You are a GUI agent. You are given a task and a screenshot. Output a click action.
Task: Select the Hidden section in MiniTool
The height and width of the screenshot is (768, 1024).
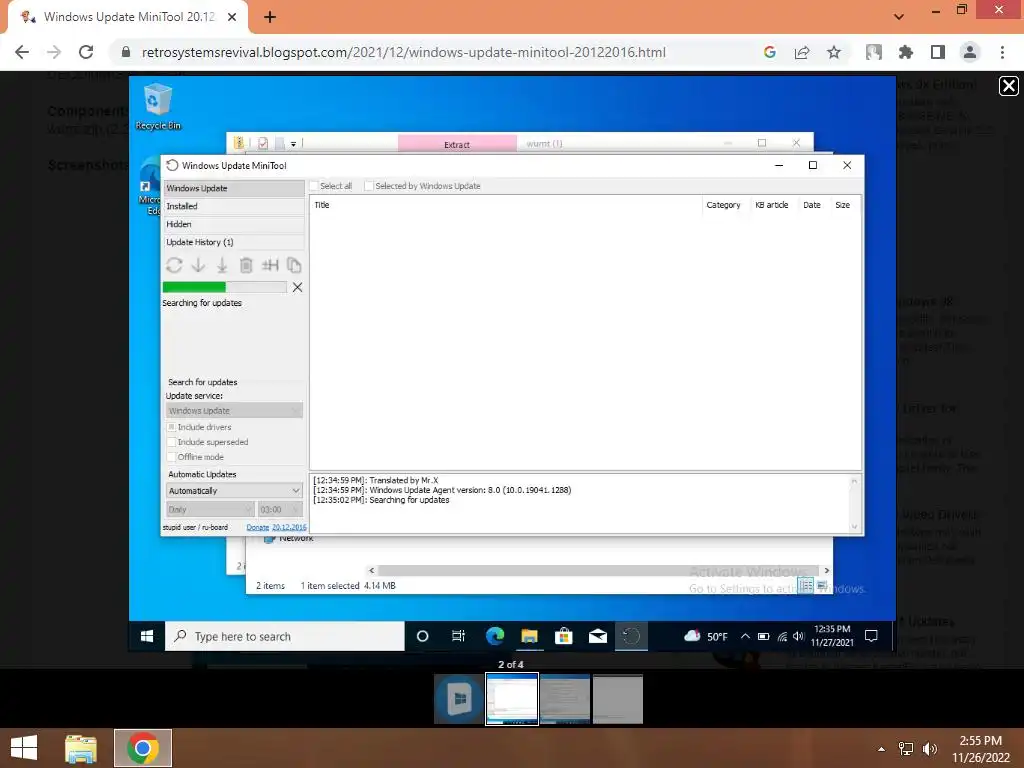234,224
